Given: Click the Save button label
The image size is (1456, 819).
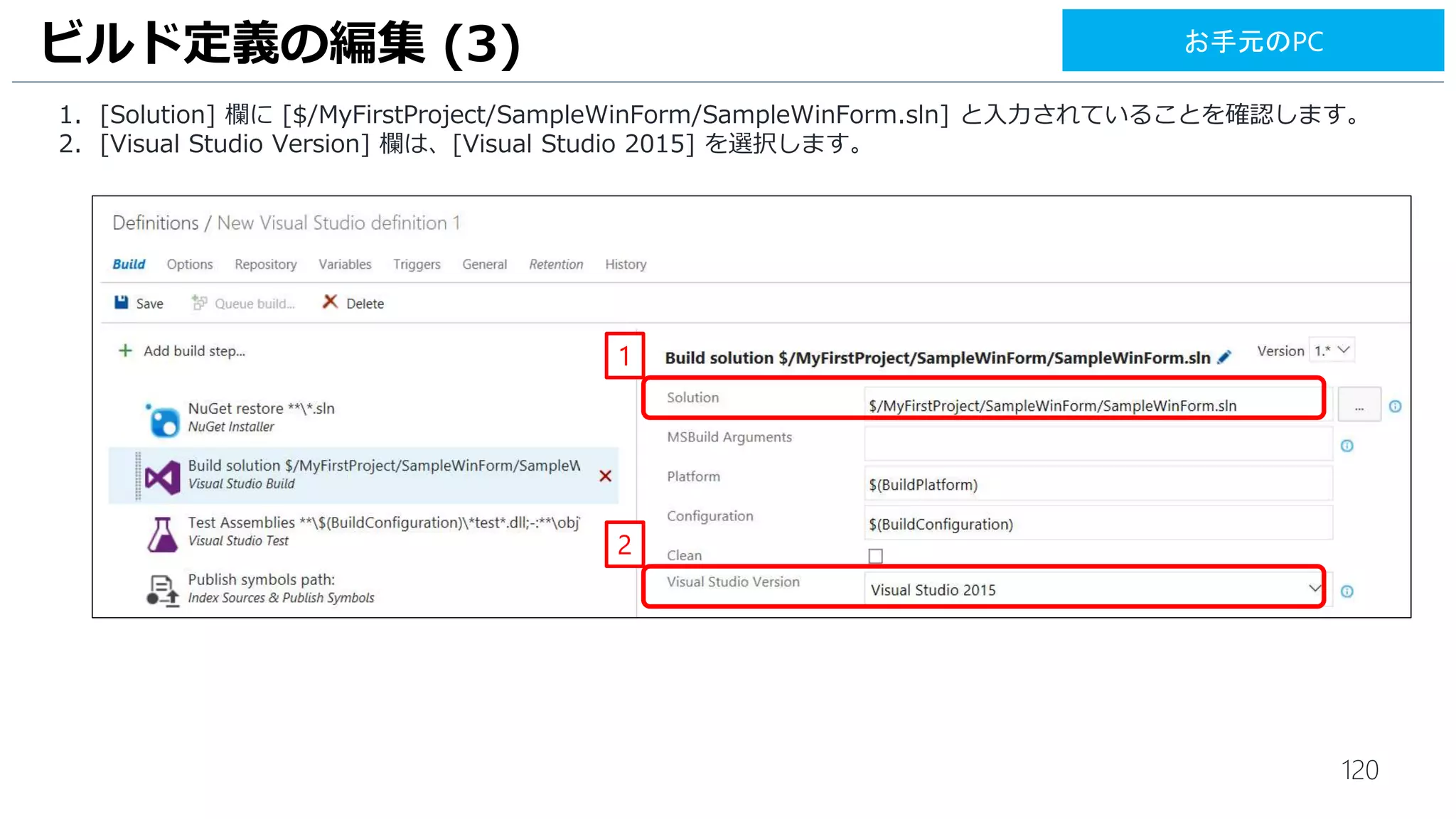Looking at the screenshot, I should (149, 304).
